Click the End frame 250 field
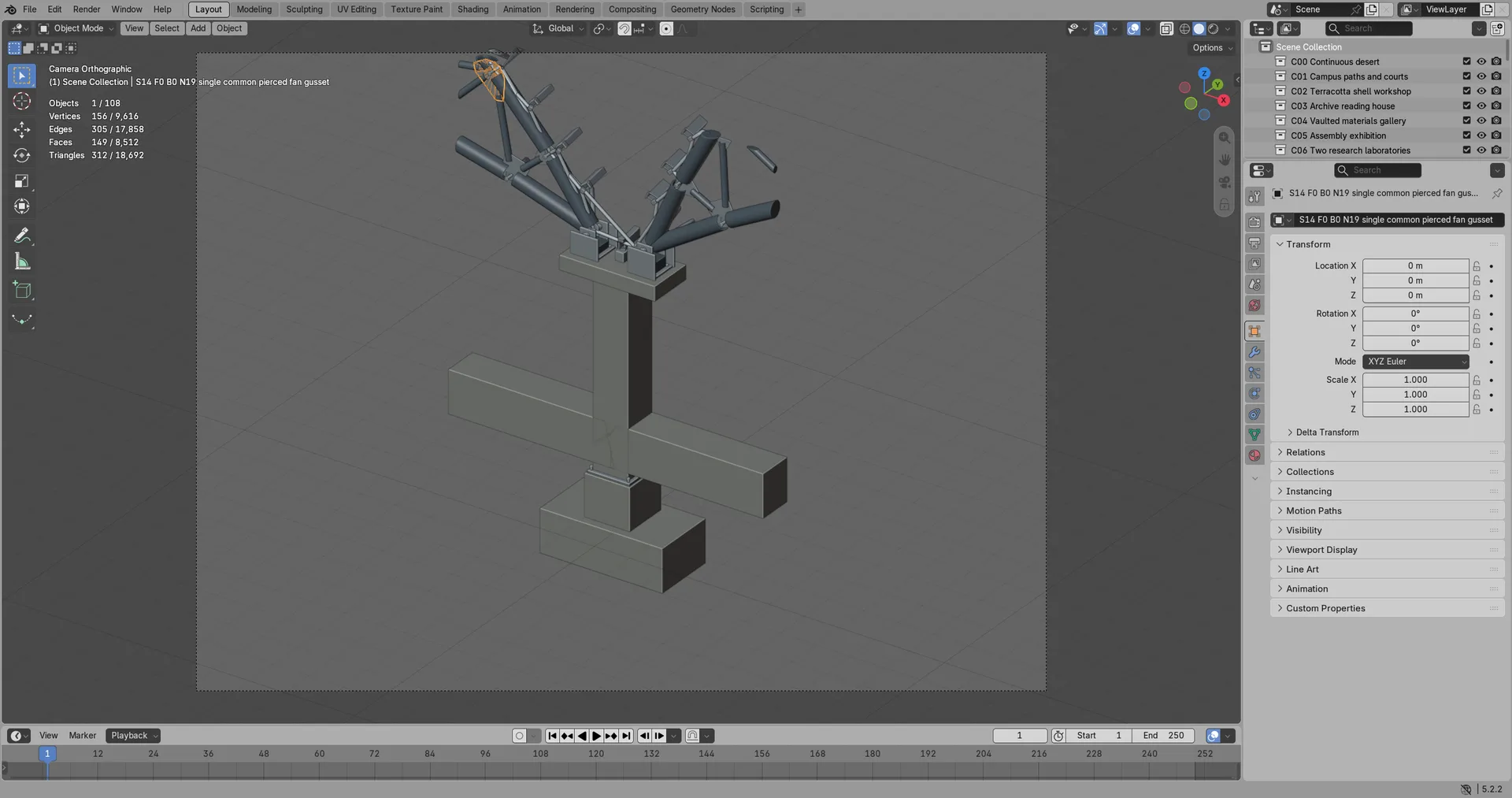 pyautogui.click(x=1163, y=736)
